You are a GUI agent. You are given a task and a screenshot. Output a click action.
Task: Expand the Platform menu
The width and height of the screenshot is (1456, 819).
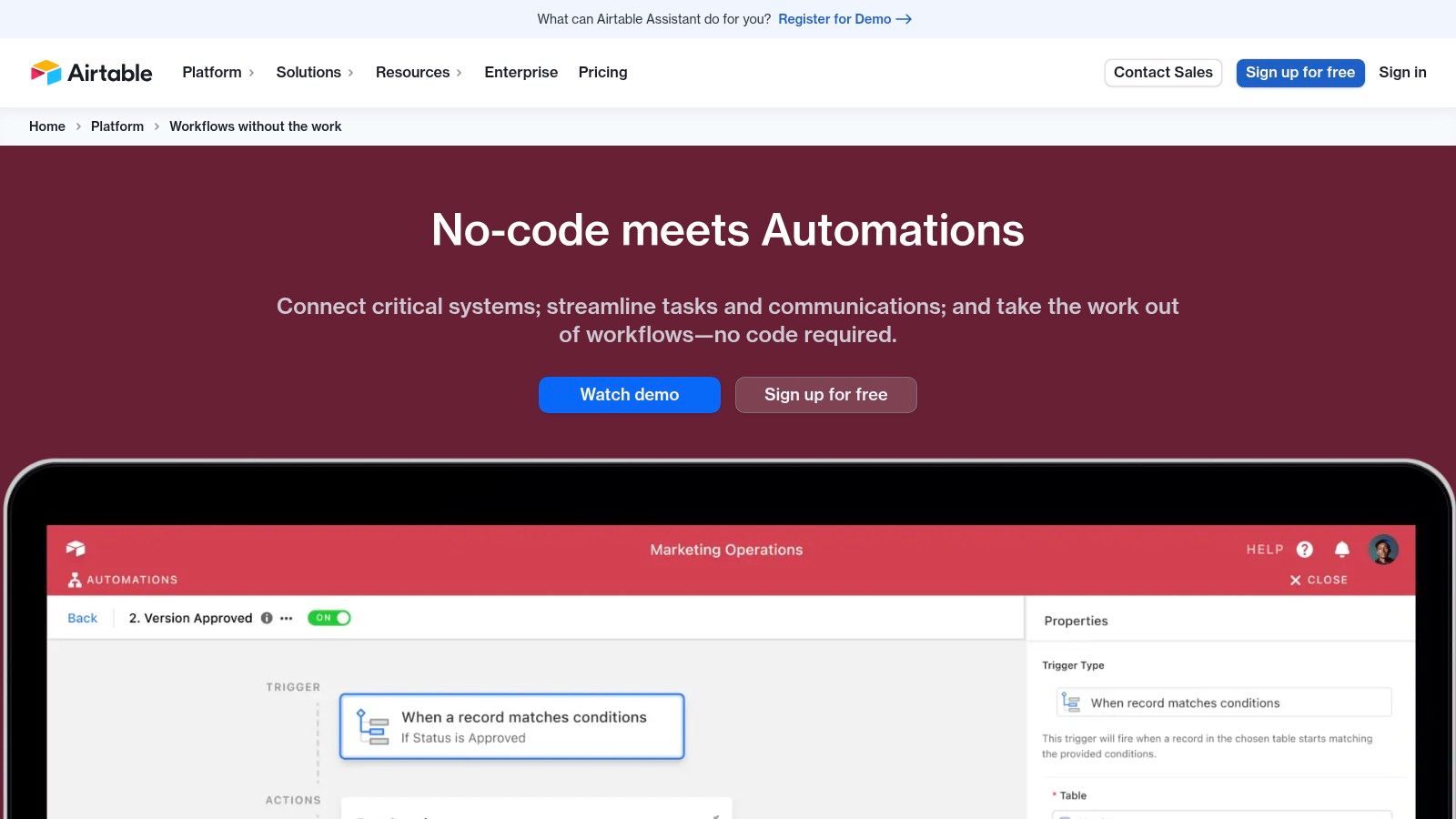point(218,72)
